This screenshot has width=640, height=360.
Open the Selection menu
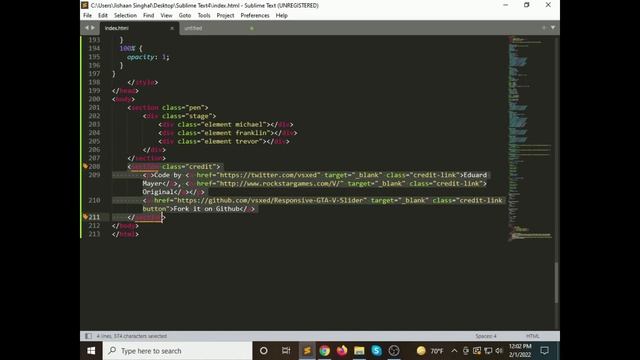point(125,16)
